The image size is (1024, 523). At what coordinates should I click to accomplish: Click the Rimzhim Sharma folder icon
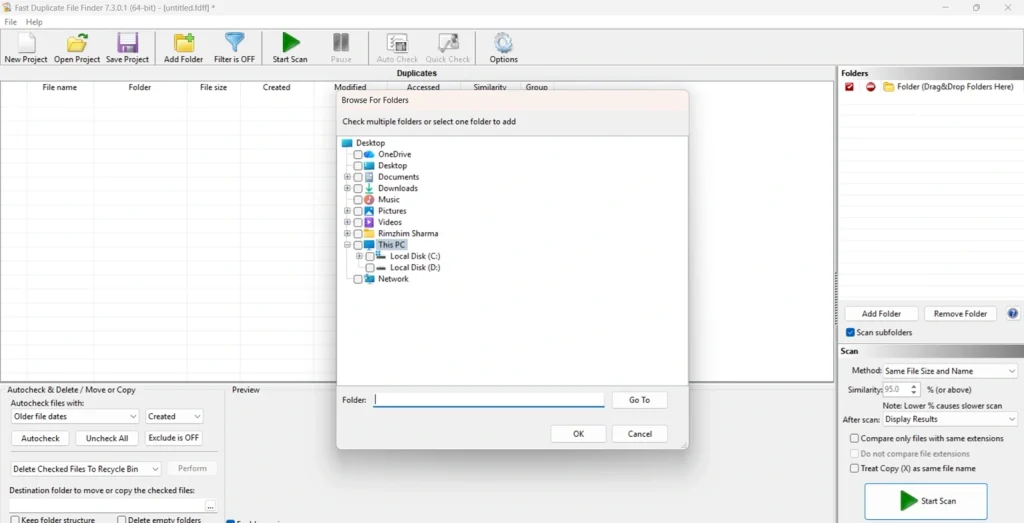pyautogui.click(x=369, y=233)
